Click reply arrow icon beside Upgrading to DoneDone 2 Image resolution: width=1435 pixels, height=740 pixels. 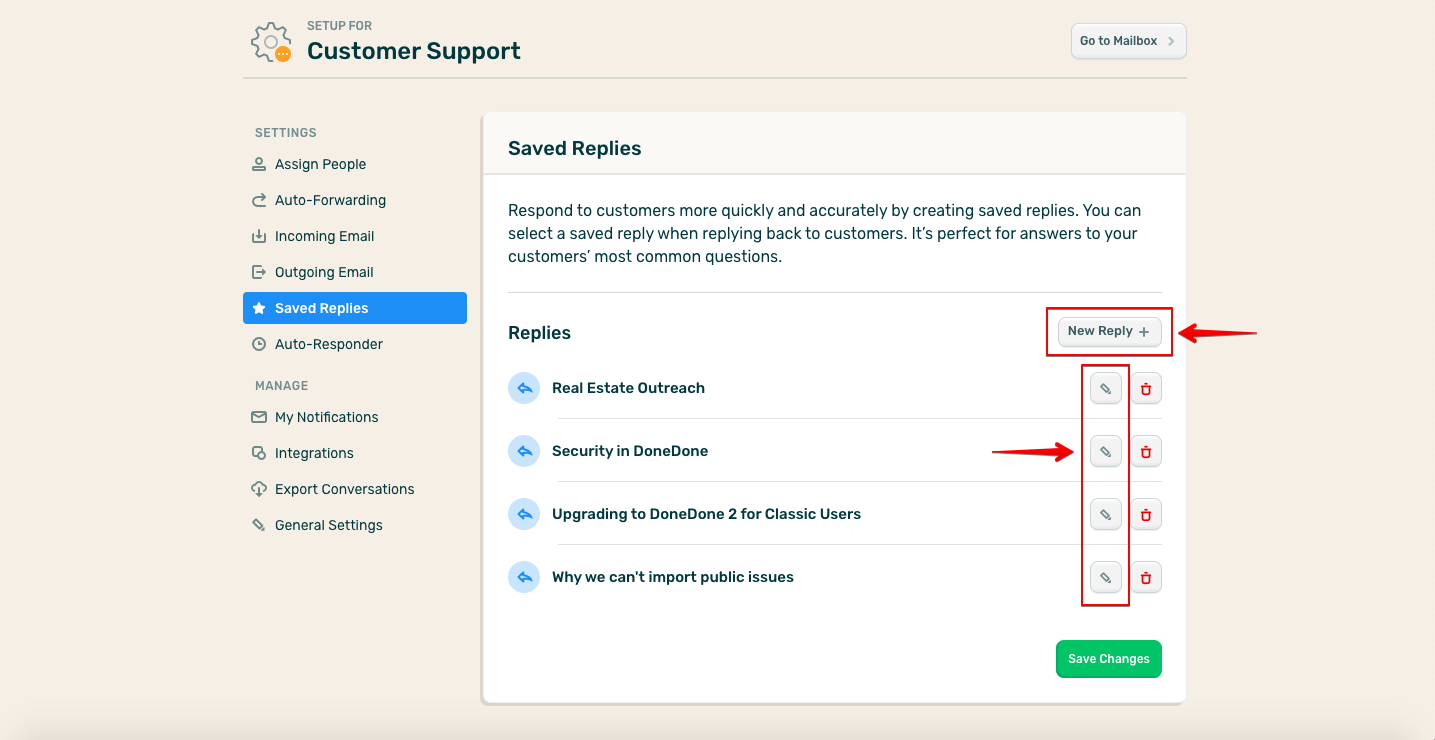pyautogui.click(x=524, y=514)
